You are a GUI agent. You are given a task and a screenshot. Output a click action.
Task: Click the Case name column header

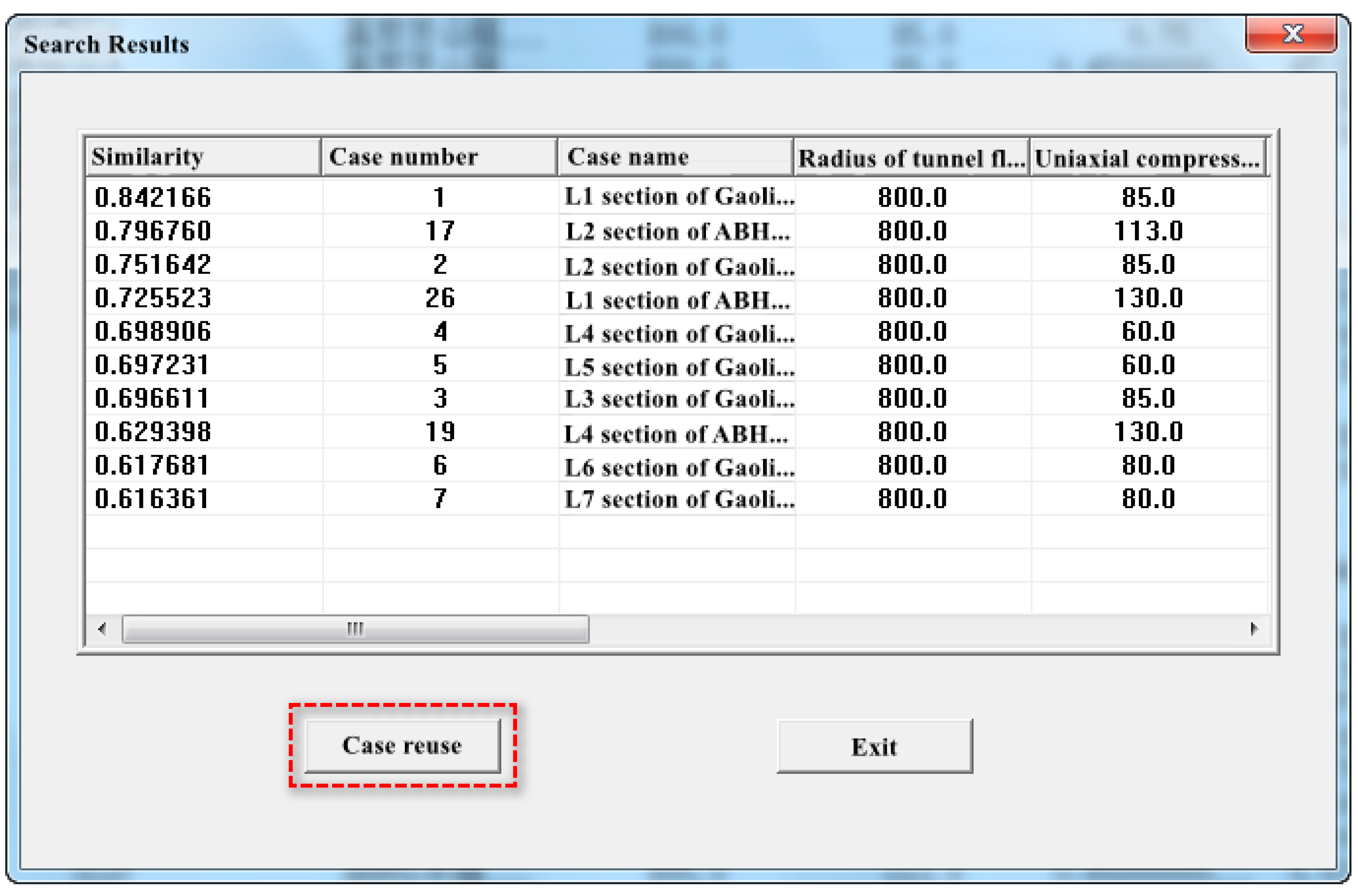pyautogui.click(x=675, y=157)
